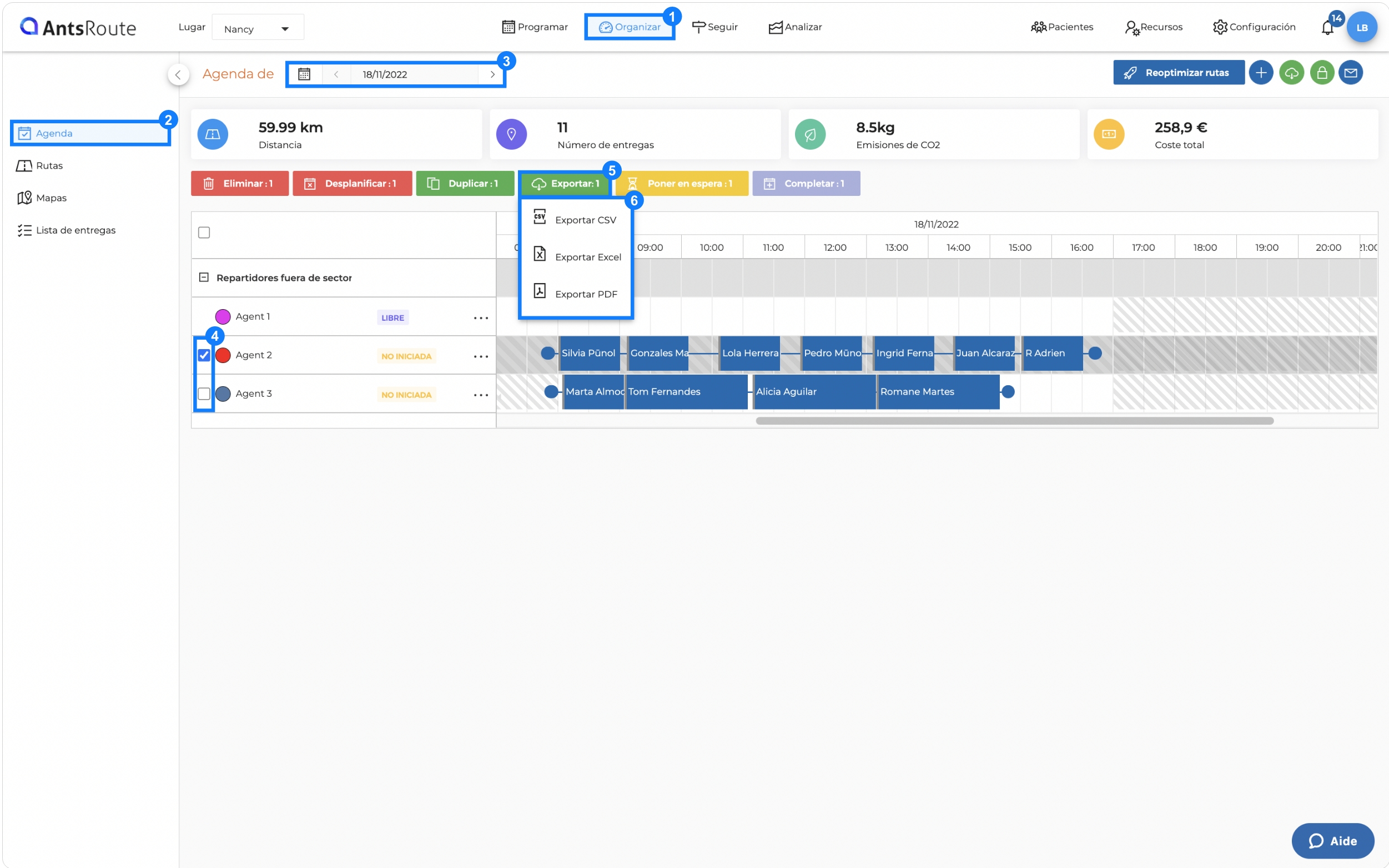The image size is (1389, 868).
Task: Click the green cloud download icon
Action: 1291,72
